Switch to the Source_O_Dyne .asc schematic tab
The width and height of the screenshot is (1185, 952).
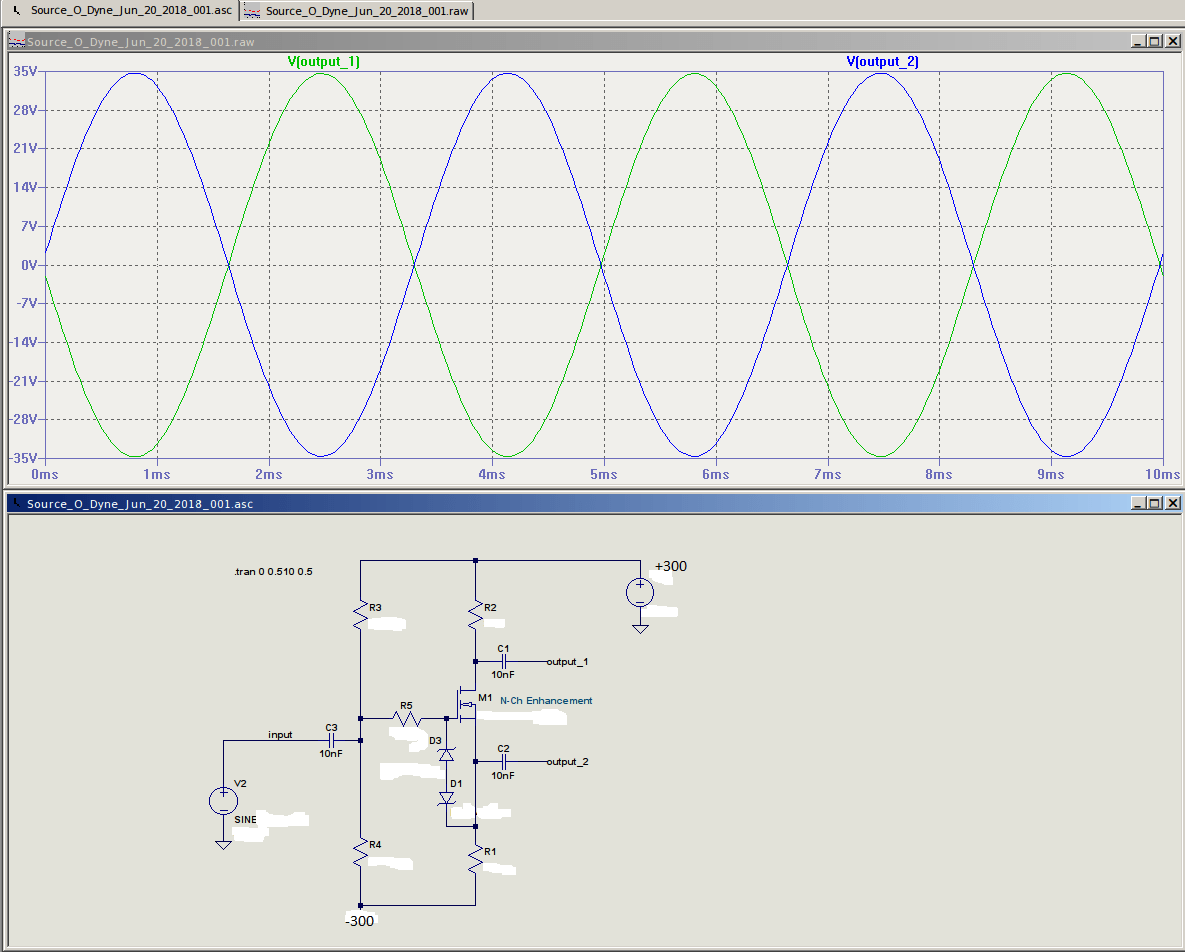coord(123,11)
